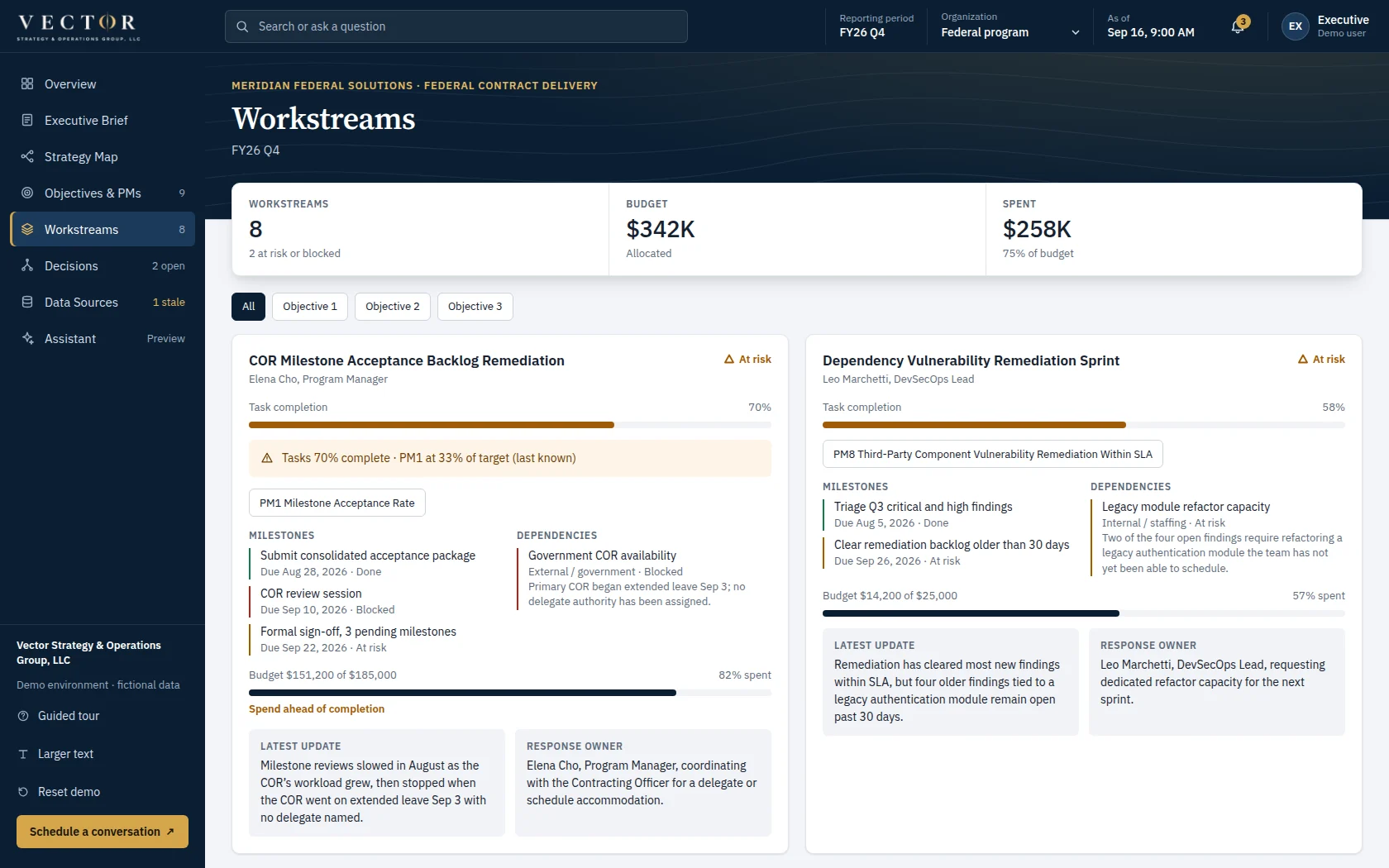Click the Larger text T icon
1389x868 pixels.
[x=23, y=754]
